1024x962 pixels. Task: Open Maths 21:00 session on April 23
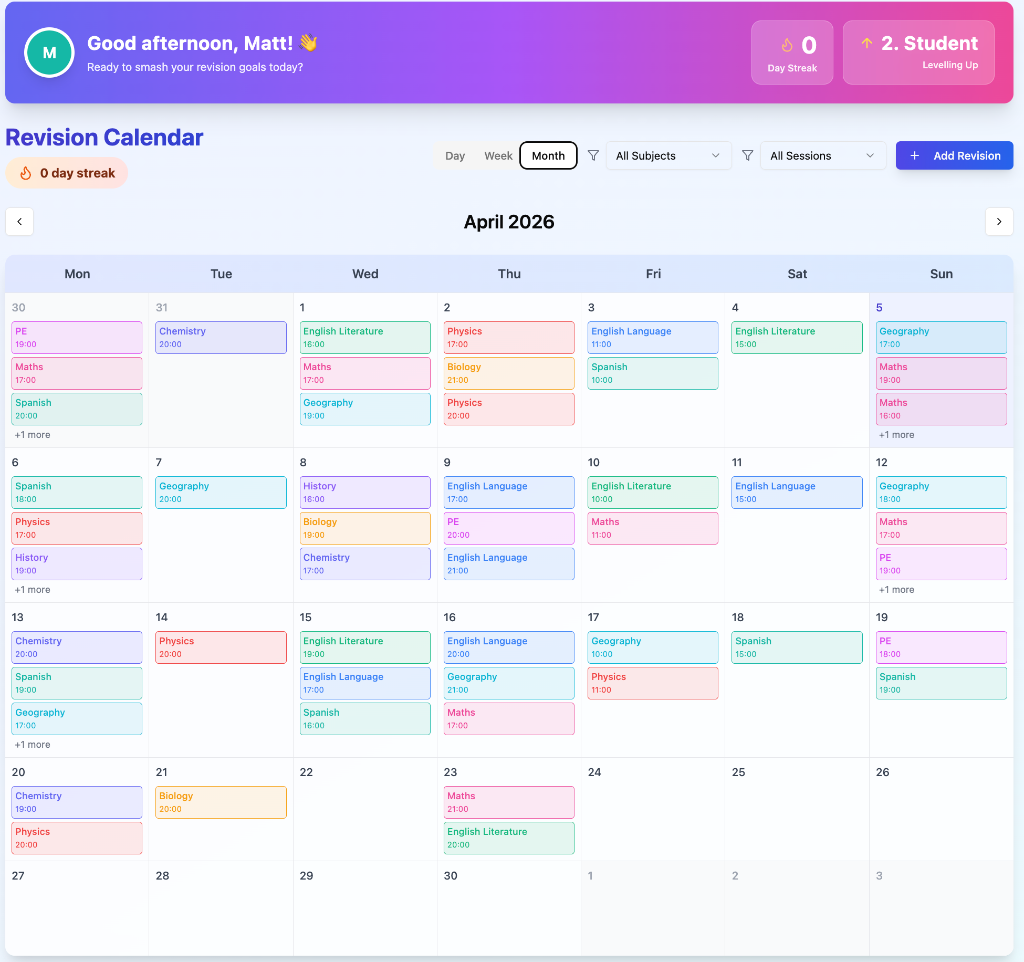click(x=509, y=802)
